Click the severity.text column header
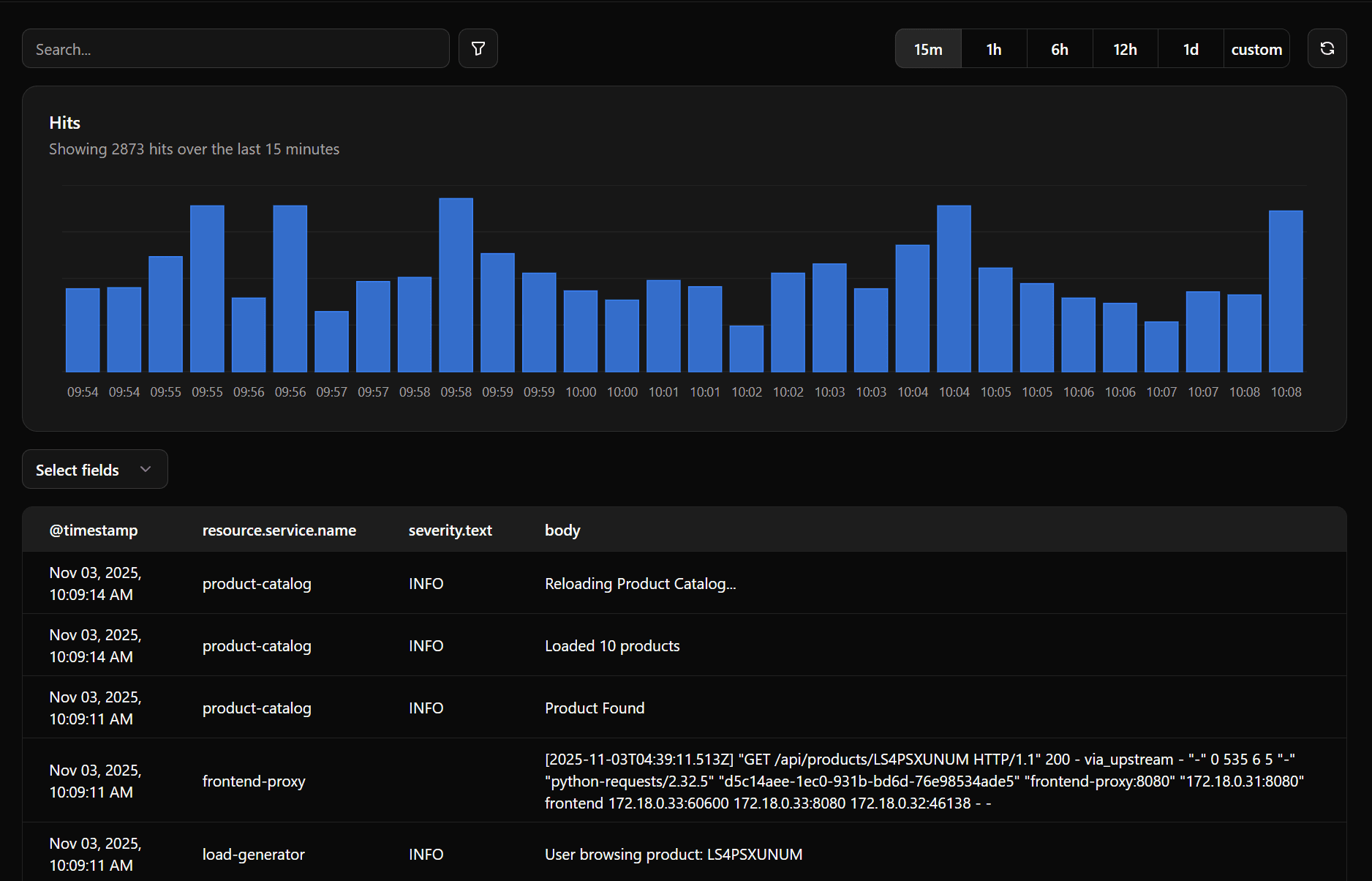The height and width of the screenshot is (881, 1372). click(450, 531)
